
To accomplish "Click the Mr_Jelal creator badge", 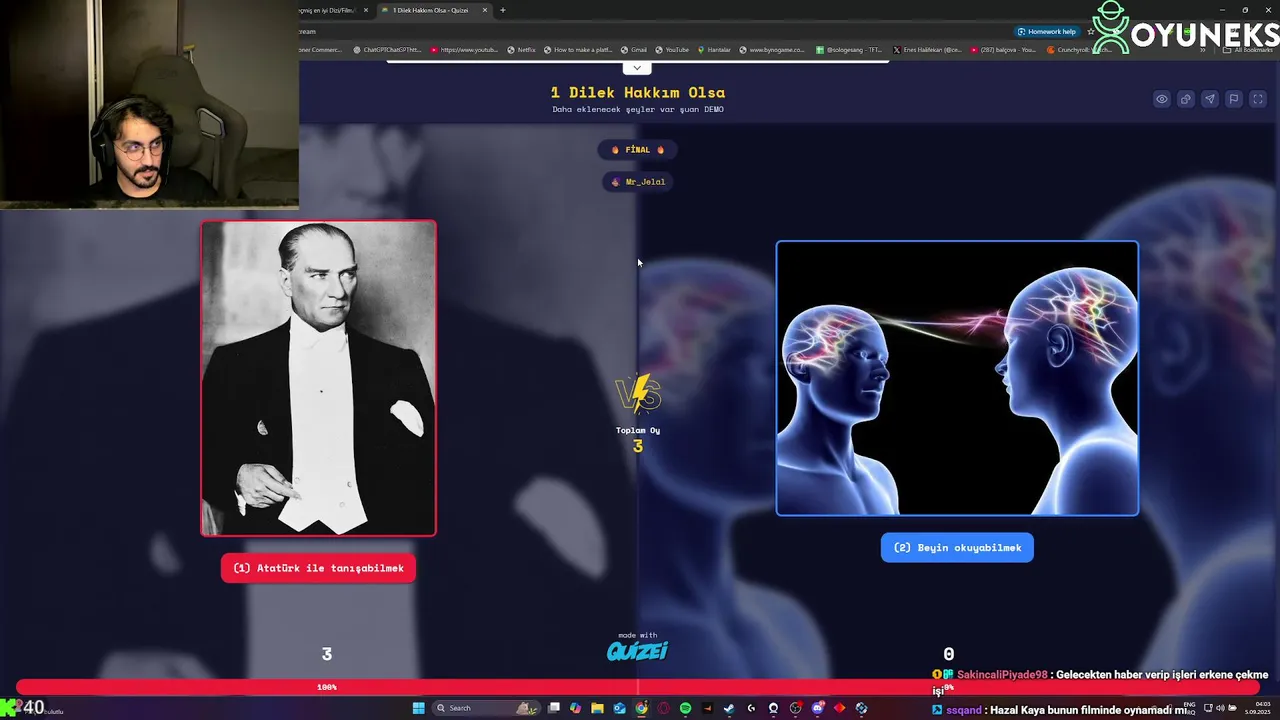I will tap(637, 182).
